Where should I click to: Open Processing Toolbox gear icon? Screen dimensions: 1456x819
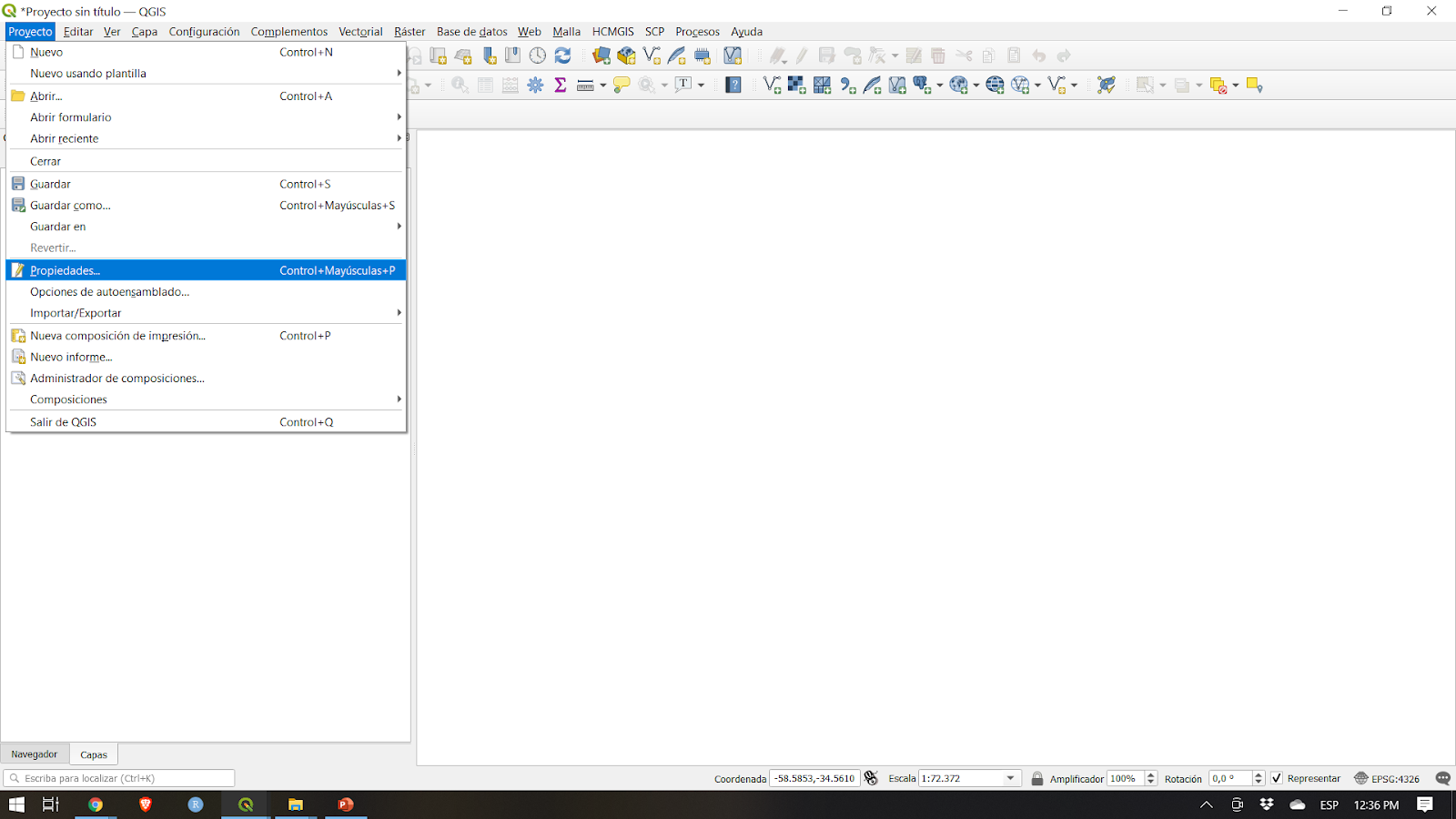tap(535, 85)
